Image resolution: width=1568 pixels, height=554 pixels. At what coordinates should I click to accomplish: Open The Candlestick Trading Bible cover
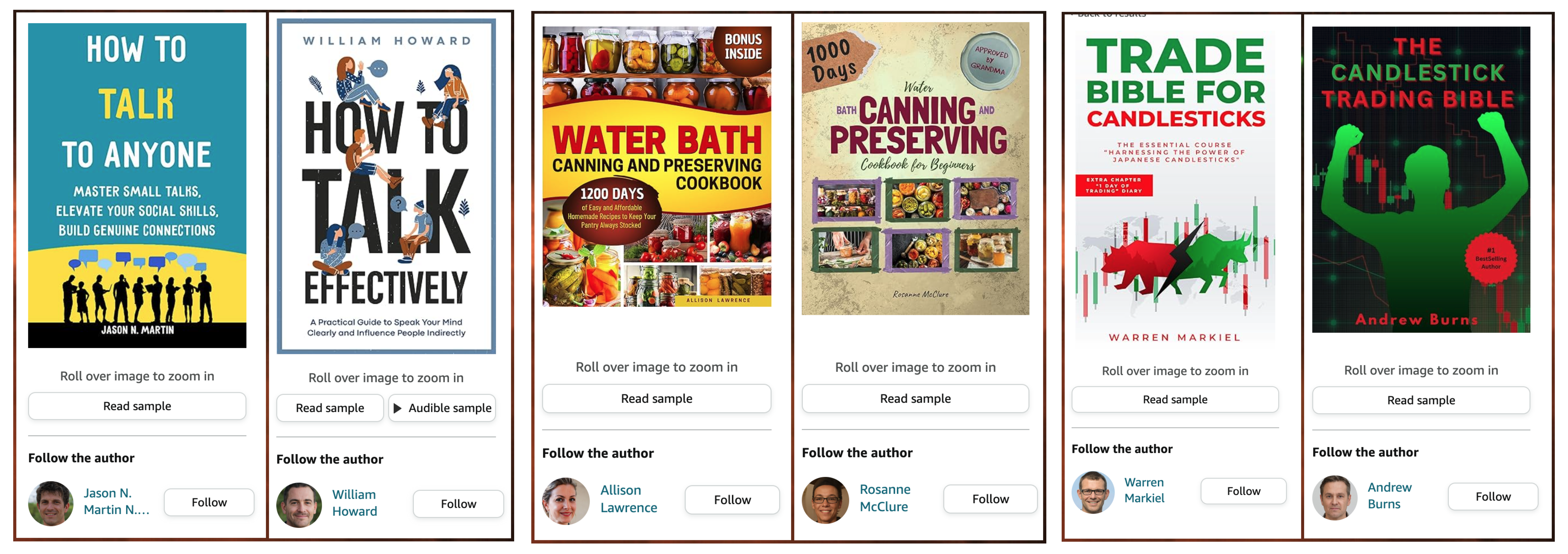pos(1421,179)
